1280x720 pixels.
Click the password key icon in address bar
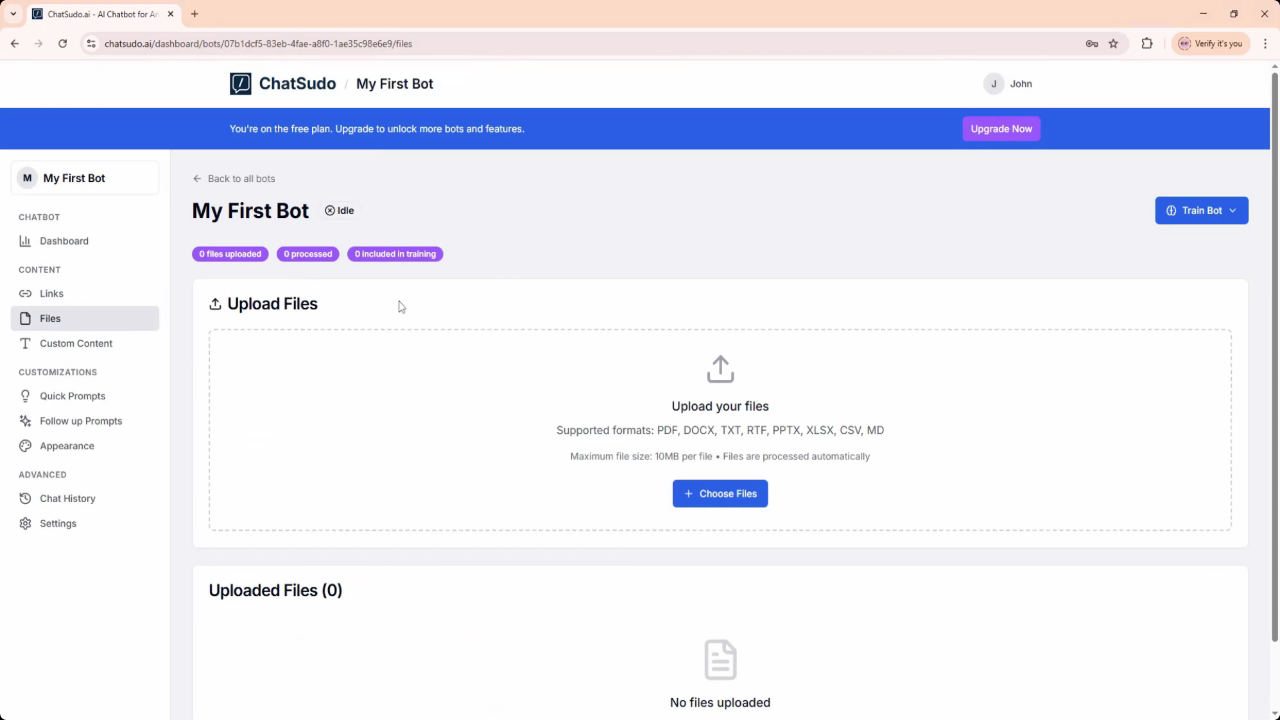1092,44
